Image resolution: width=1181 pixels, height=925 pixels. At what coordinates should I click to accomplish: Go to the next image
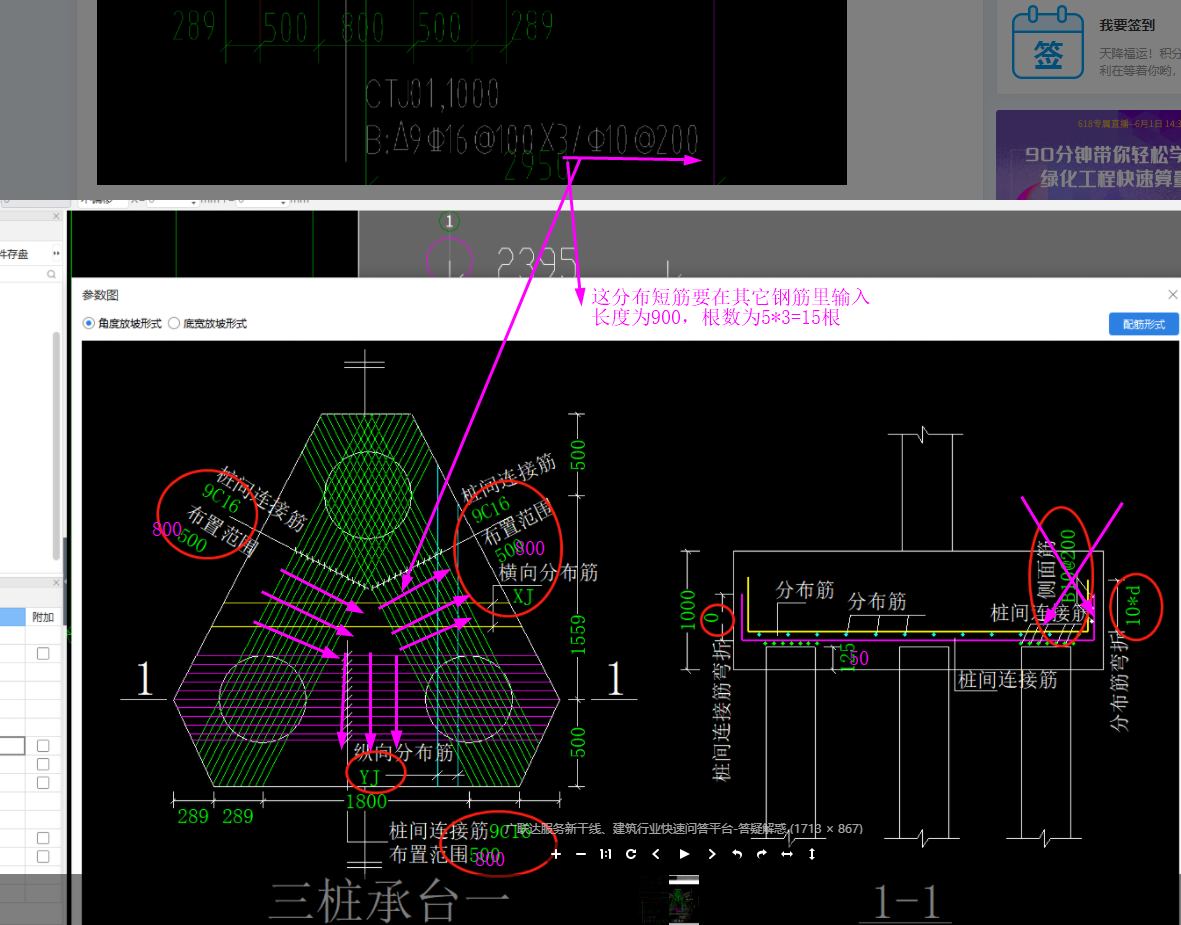point(712,854)
